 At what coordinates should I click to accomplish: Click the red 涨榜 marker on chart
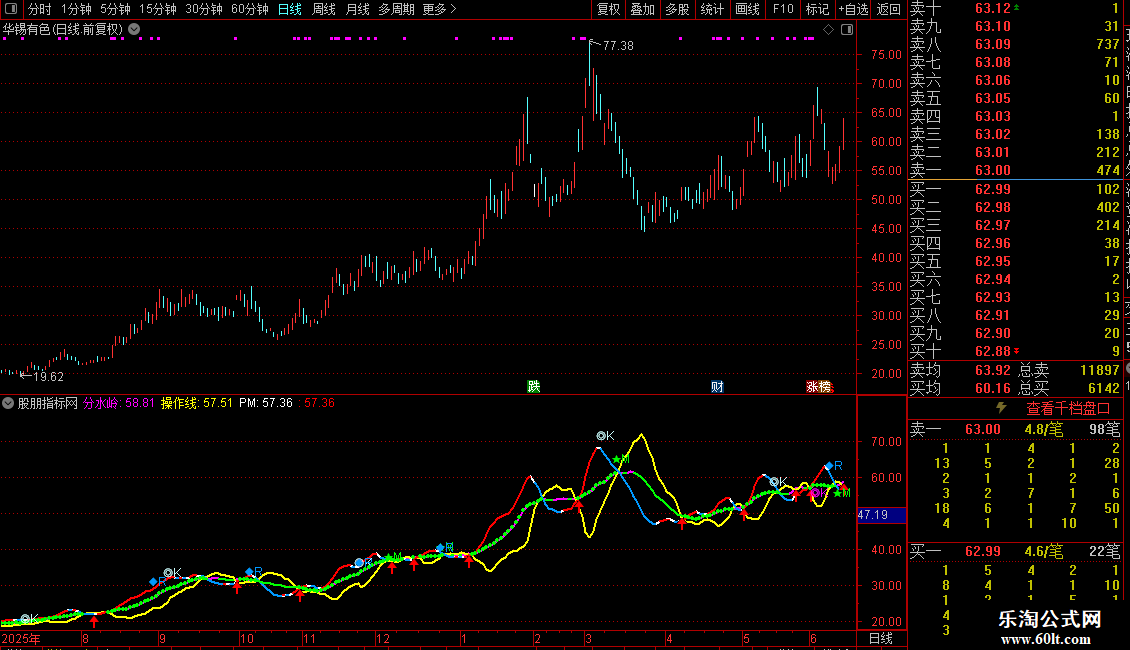819,387
